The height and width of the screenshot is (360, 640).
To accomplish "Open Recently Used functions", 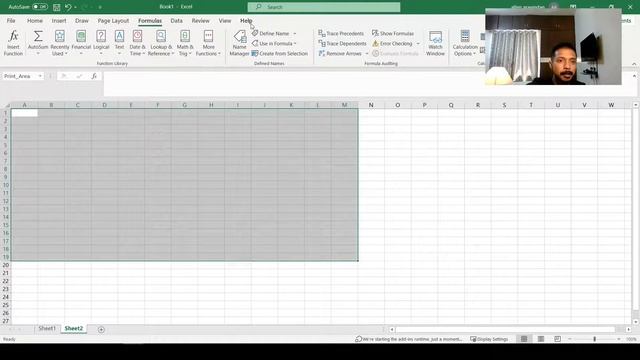I will [60, 43].
